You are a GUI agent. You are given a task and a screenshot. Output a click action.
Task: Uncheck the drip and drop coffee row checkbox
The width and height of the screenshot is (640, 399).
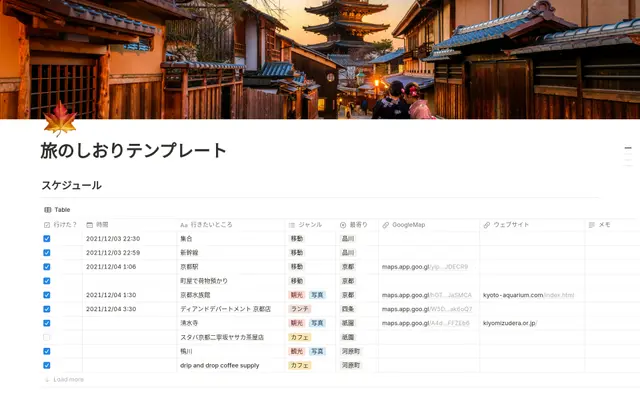click(x=47, y=366)
